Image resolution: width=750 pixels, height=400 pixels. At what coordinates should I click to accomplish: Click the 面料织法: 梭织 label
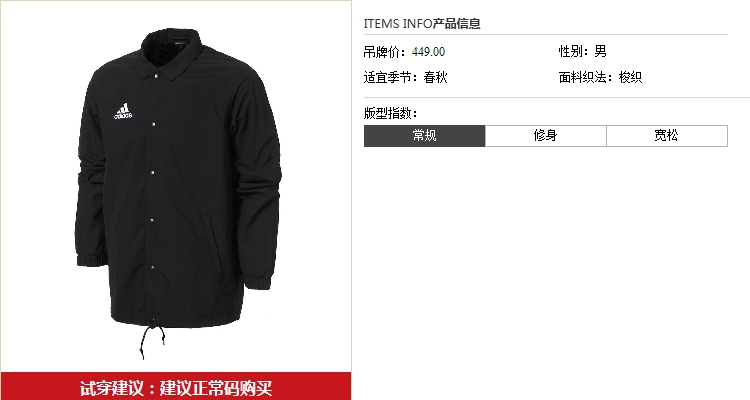point(600,77)
